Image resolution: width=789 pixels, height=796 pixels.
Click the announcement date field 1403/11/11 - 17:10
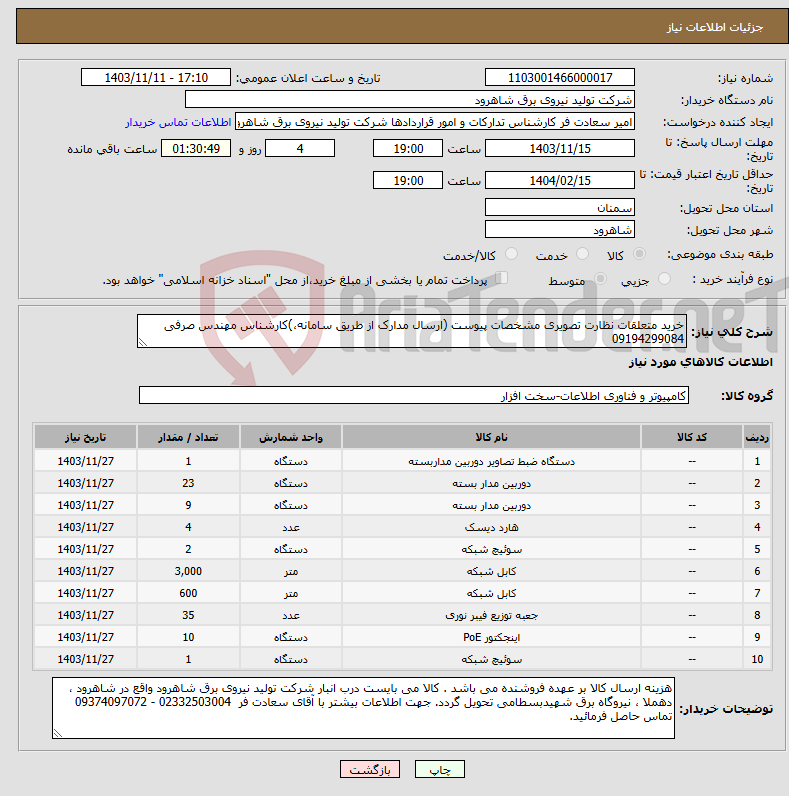point(156,78)
